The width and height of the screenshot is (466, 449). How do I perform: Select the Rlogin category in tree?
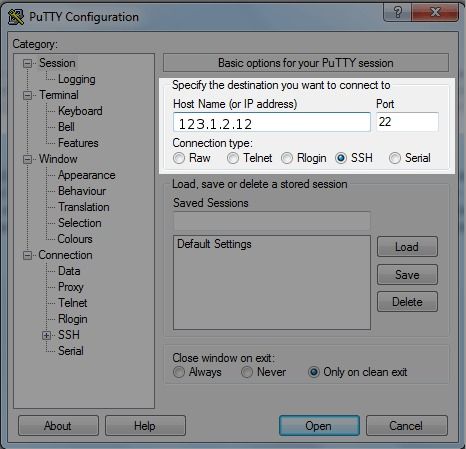[72, 319]
